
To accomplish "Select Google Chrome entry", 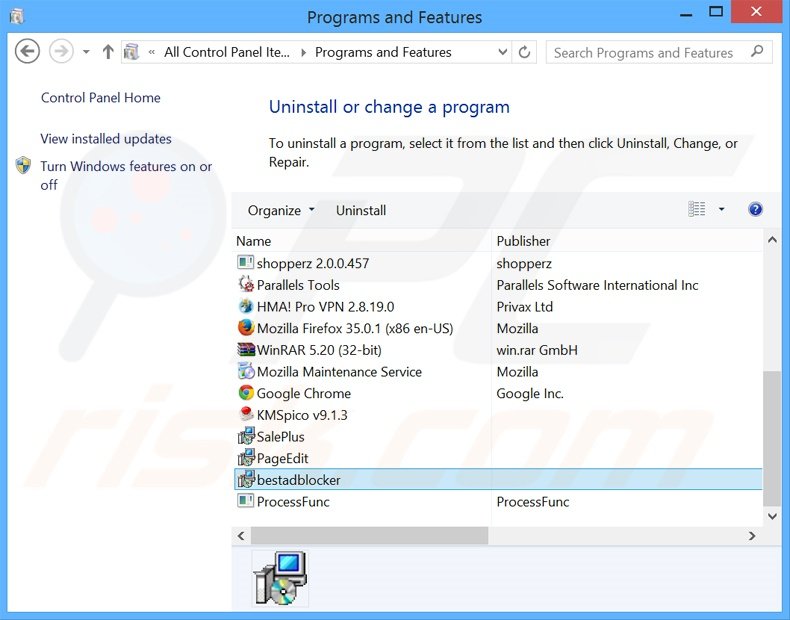I will point(498,393).
